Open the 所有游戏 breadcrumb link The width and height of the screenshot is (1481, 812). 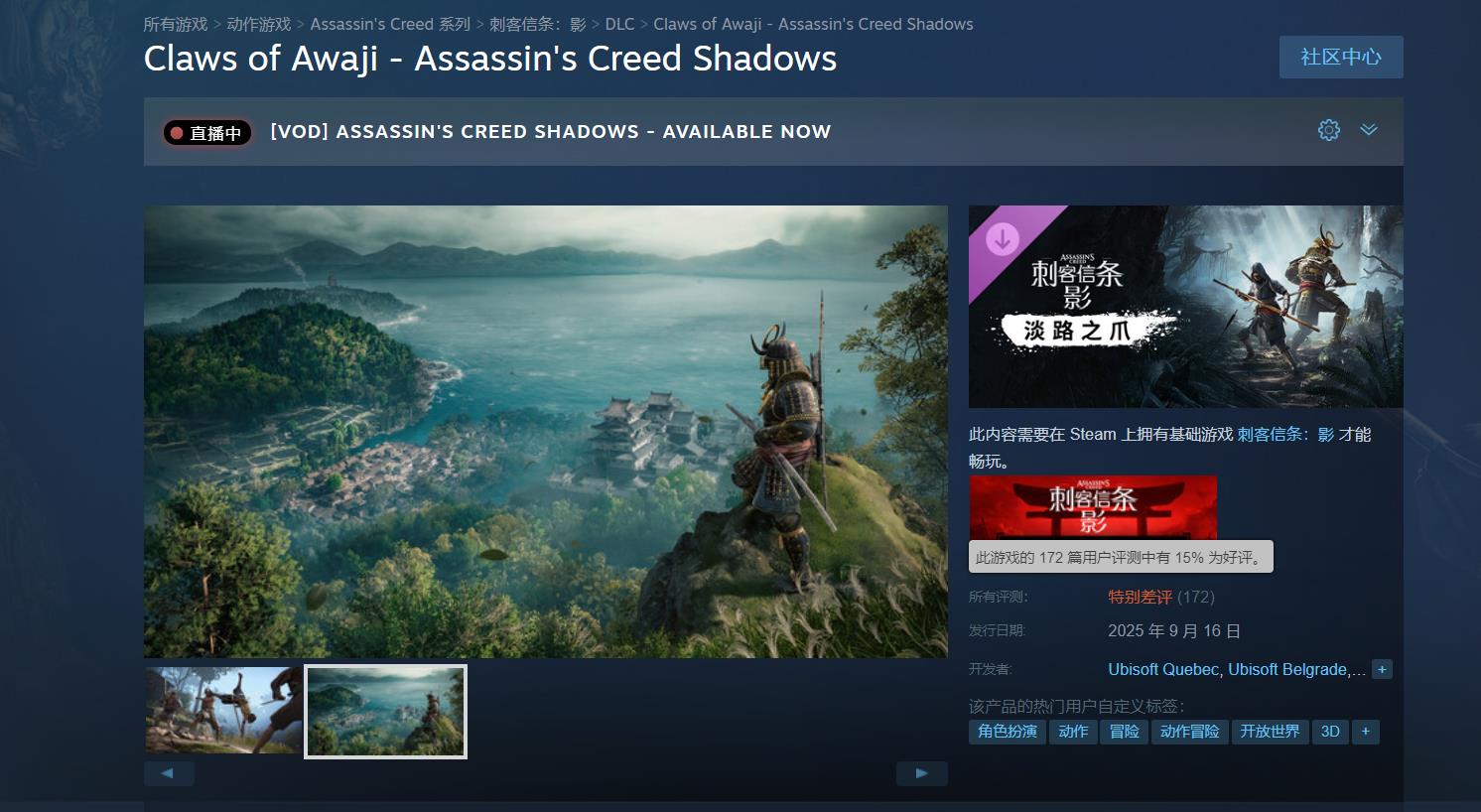[176, 24]
